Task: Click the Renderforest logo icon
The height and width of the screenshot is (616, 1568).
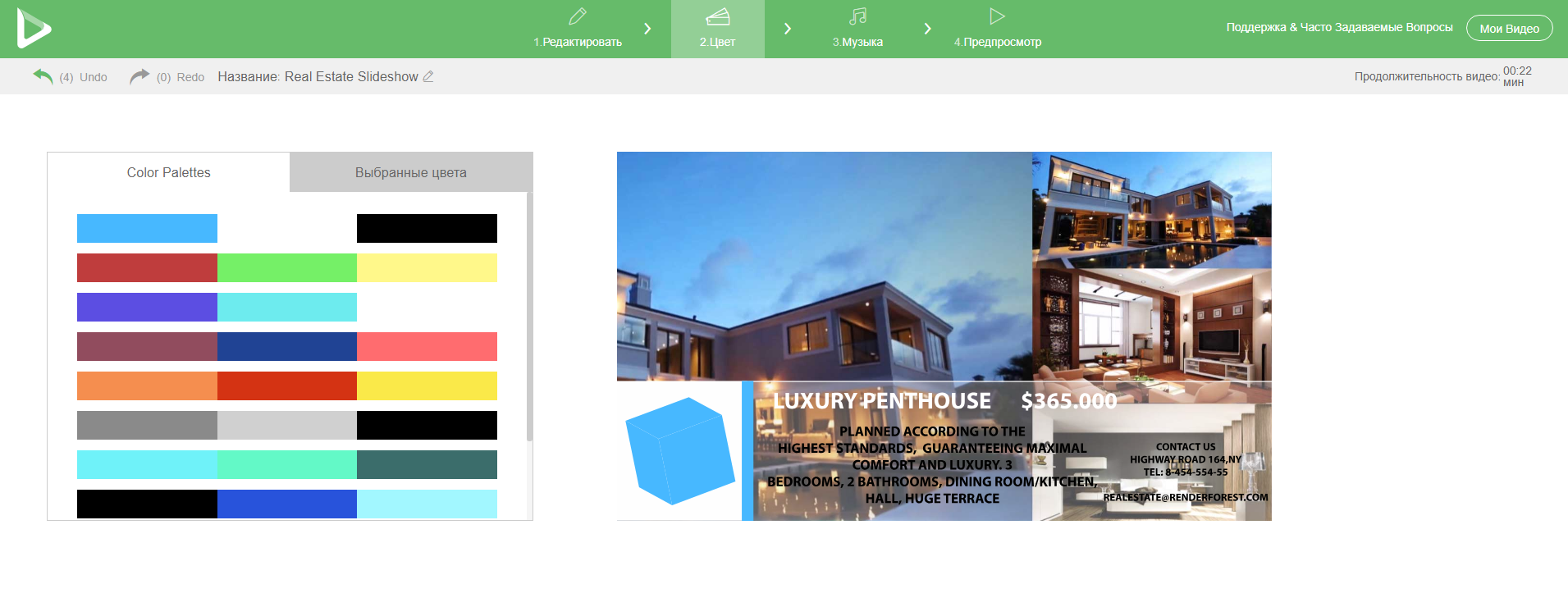Action: pos(33,28)
